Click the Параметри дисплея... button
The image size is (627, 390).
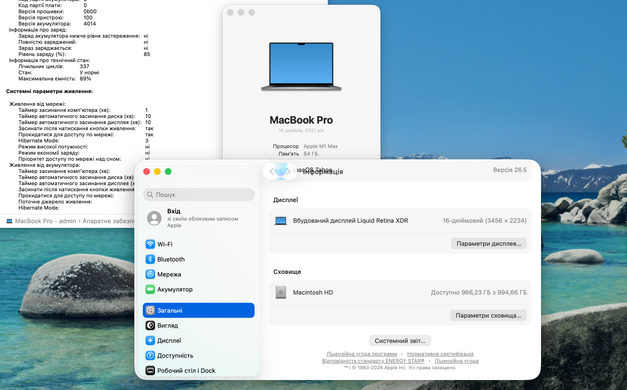pyautogui.click(x=489, y=244)
